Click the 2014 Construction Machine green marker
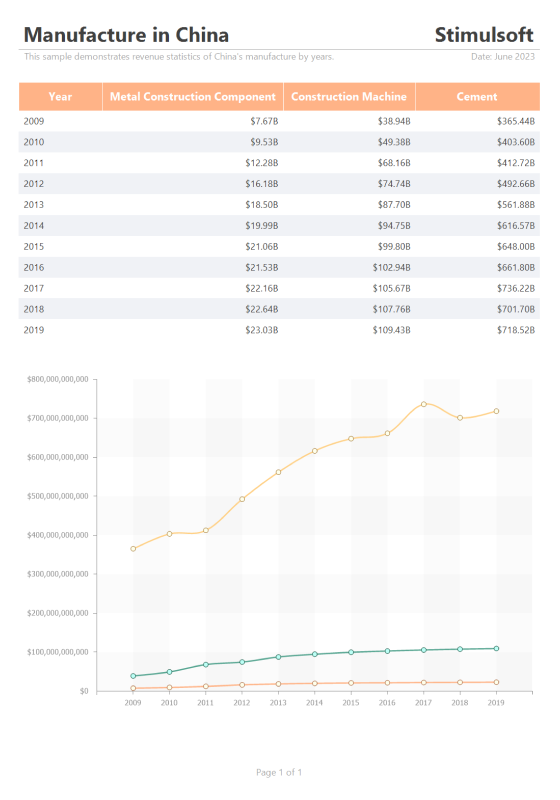 (315, 654)
